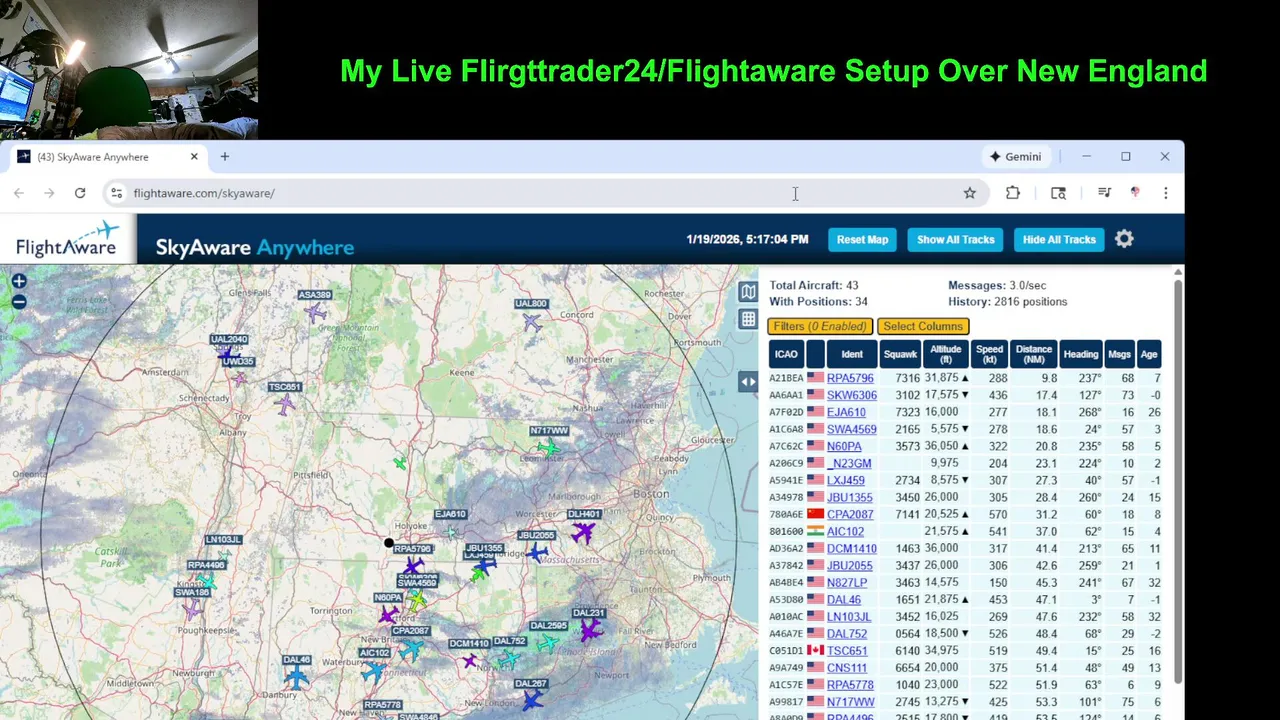Open the N717WW flight link
1280x720 pixels.
tap(851, 702)
